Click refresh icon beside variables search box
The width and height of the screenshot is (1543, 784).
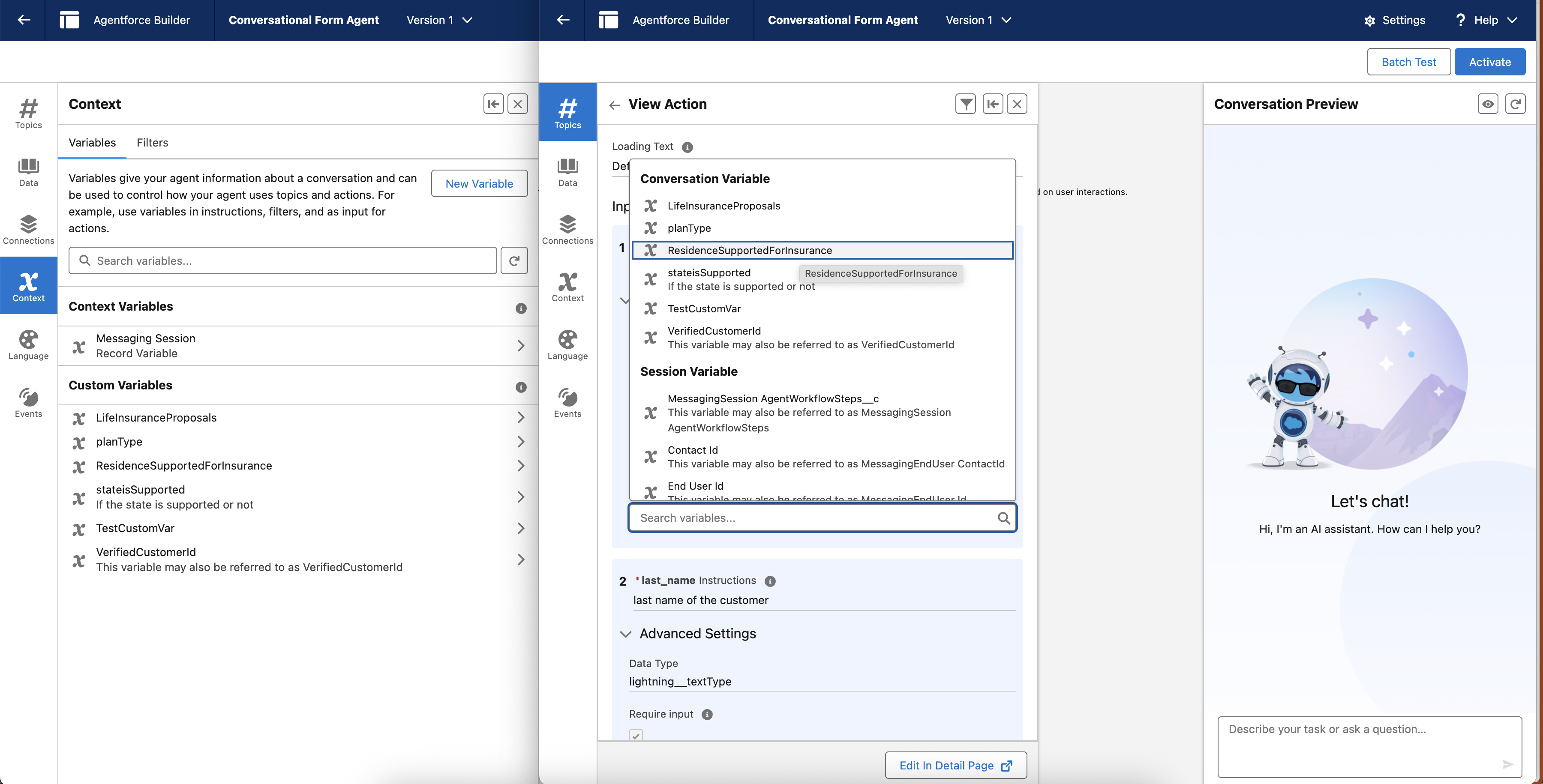(514, 260)
